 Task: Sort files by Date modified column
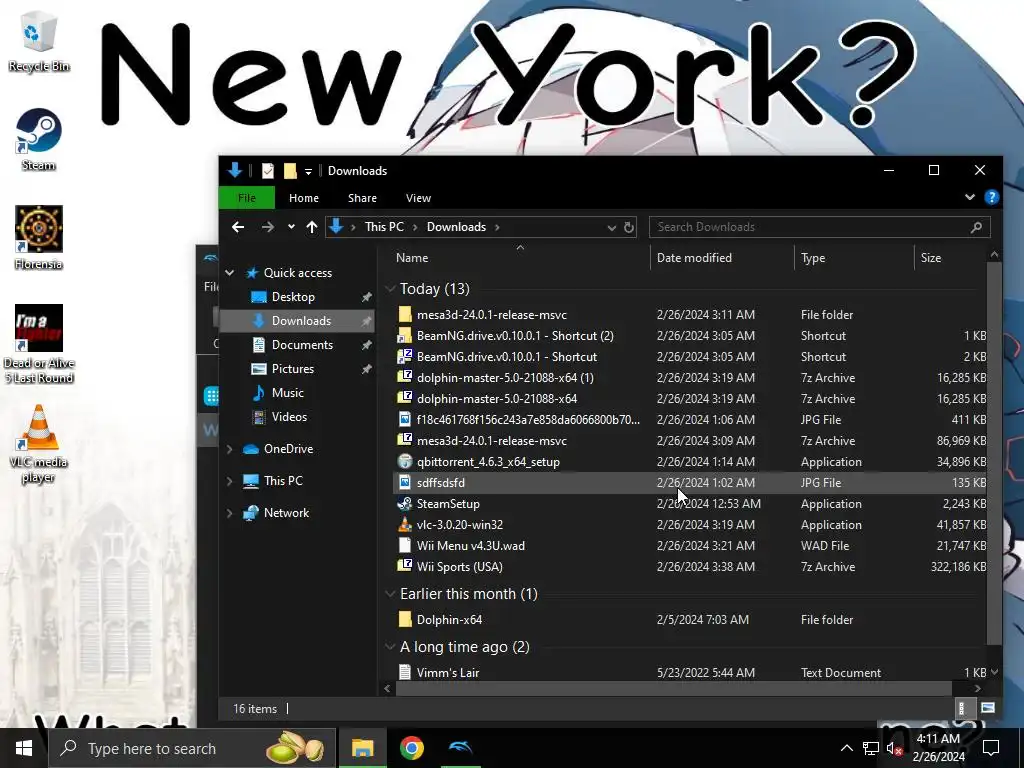click(x=694, y=258)
